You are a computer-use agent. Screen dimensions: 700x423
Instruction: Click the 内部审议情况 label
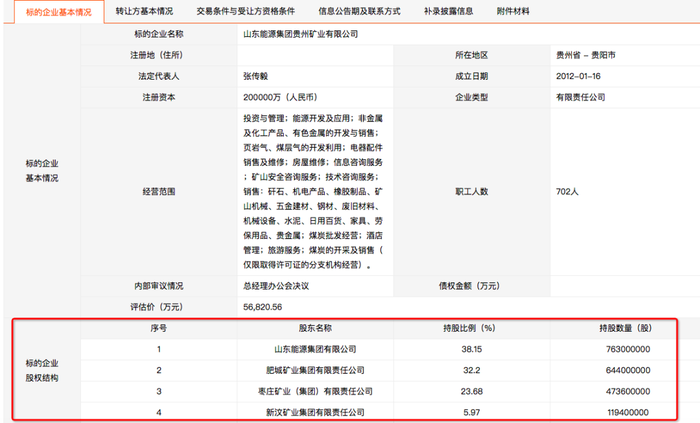coord(159,286)
